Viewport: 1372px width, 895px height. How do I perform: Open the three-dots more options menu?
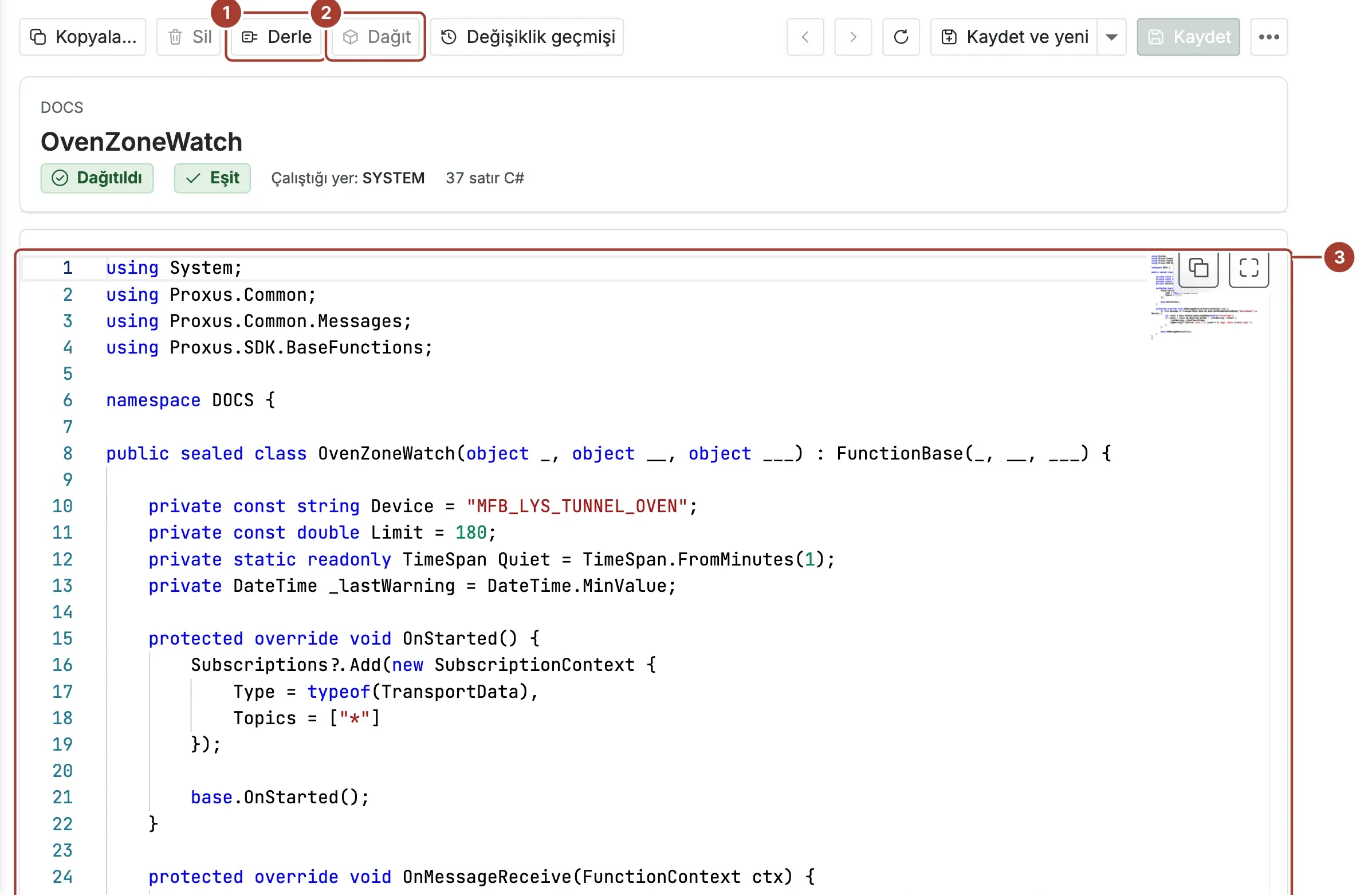1269,37
